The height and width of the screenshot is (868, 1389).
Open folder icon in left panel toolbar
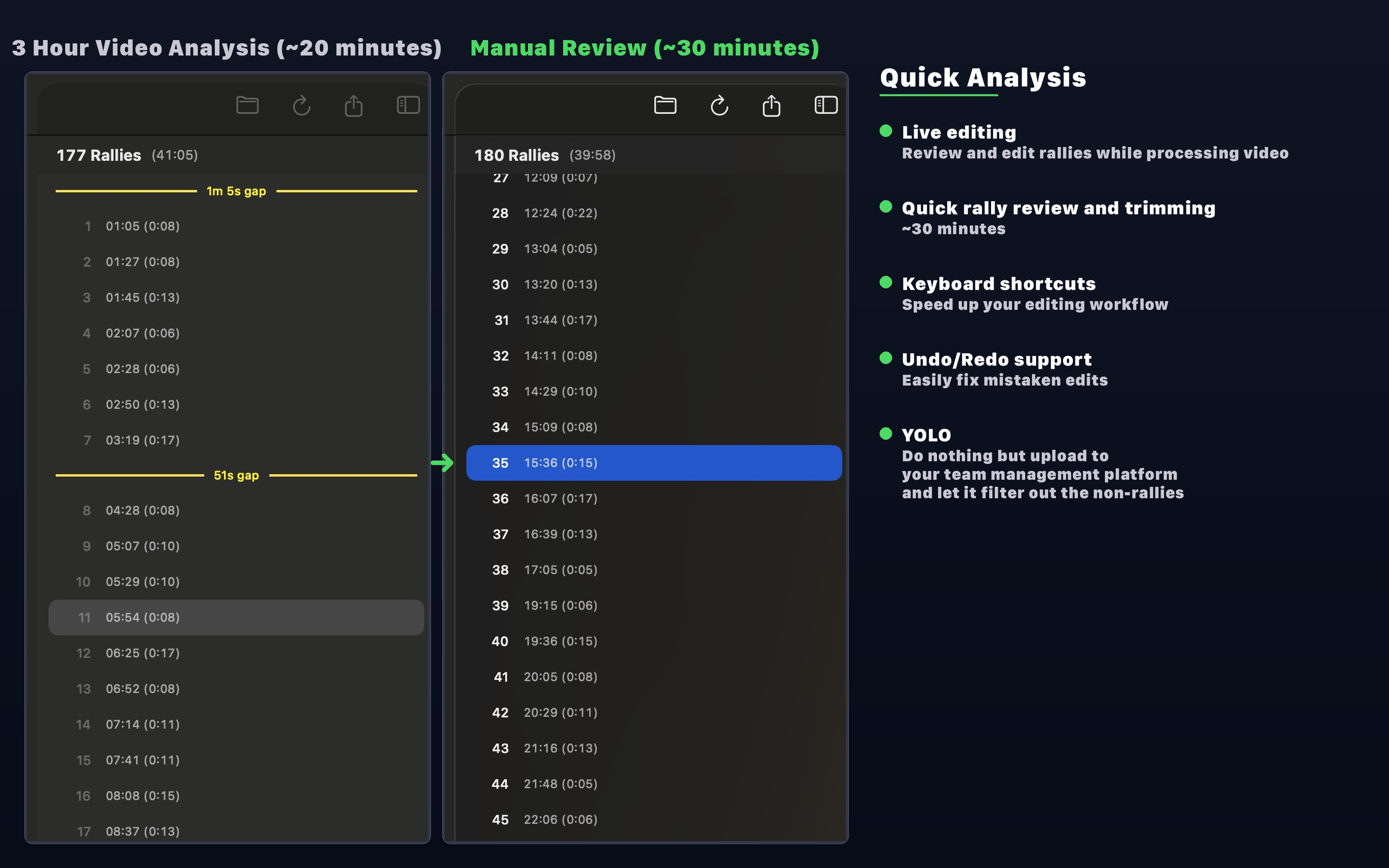(247, 106)
